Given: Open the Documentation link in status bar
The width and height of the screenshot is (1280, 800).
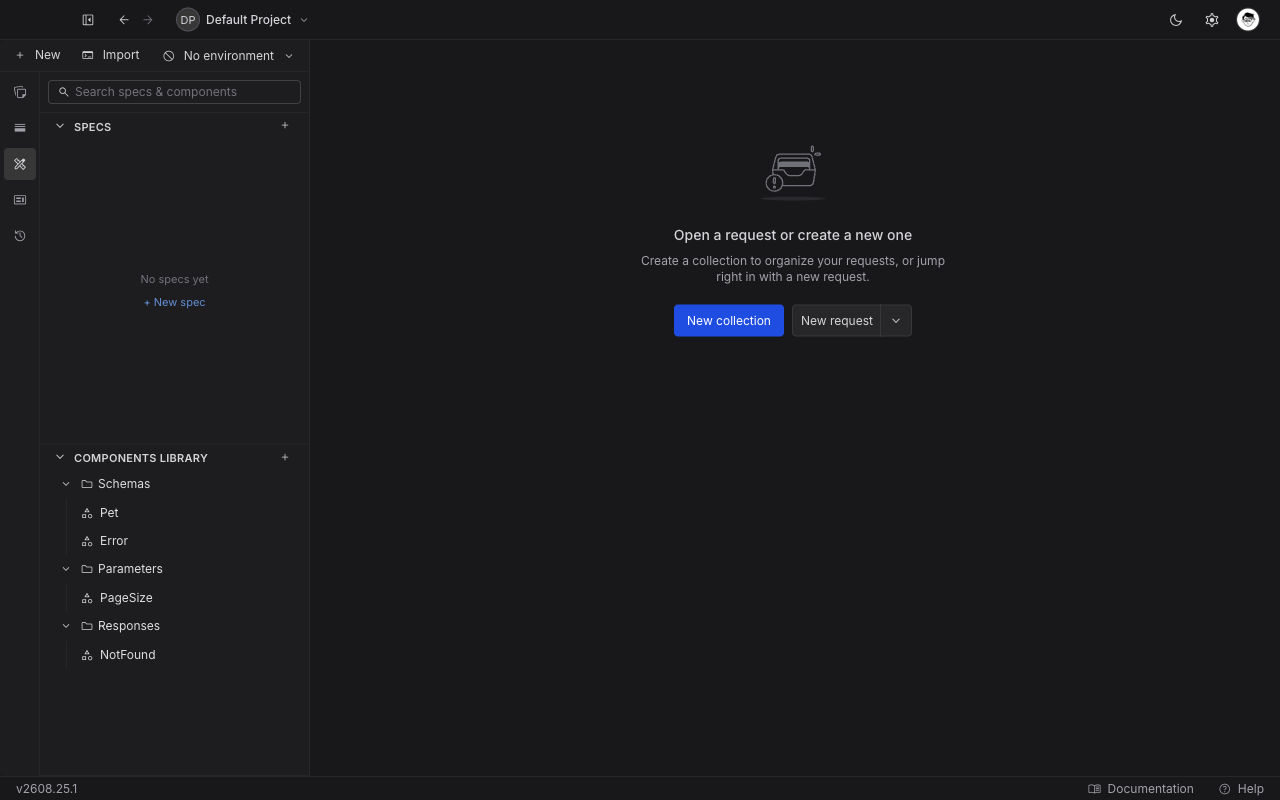Looking at the screenshot, I should pos(1141,789).
